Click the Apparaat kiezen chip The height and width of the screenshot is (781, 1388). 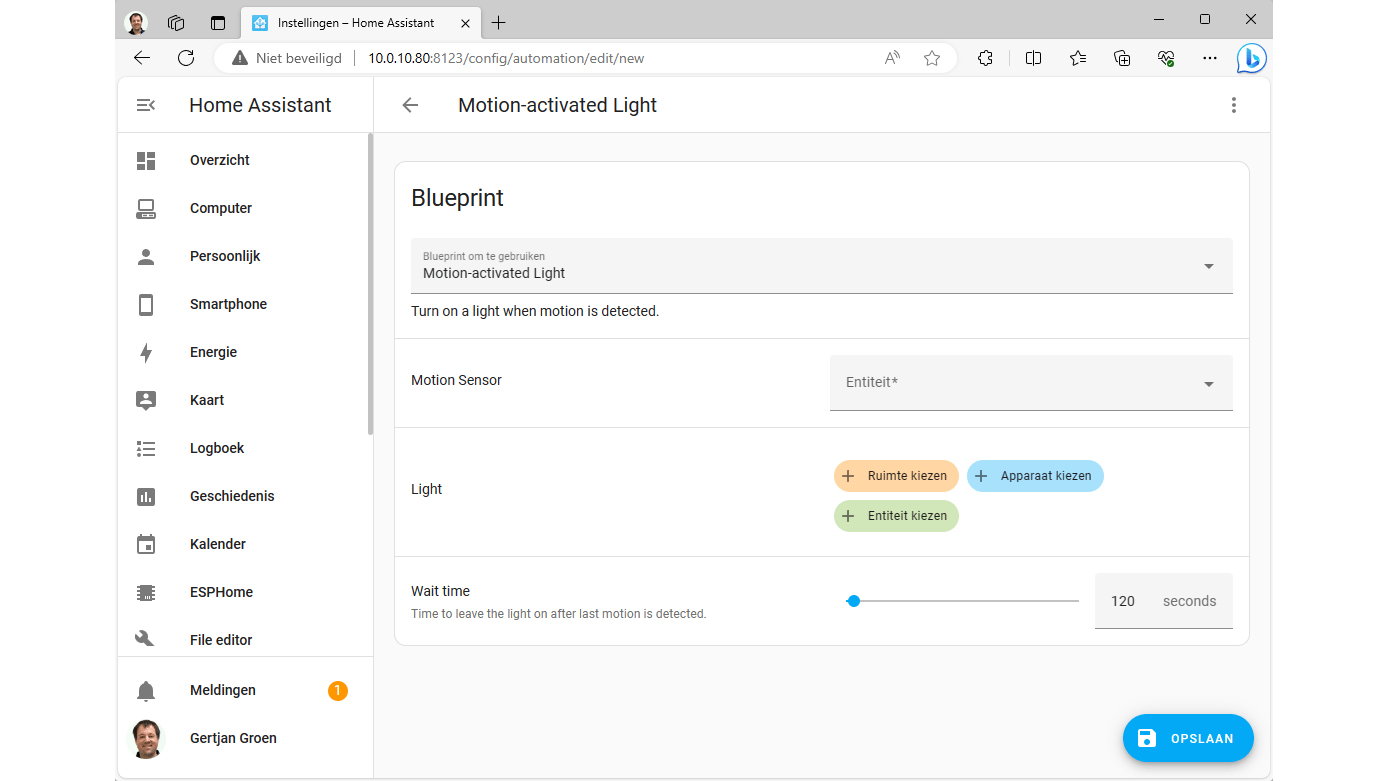pos(1035,476)
